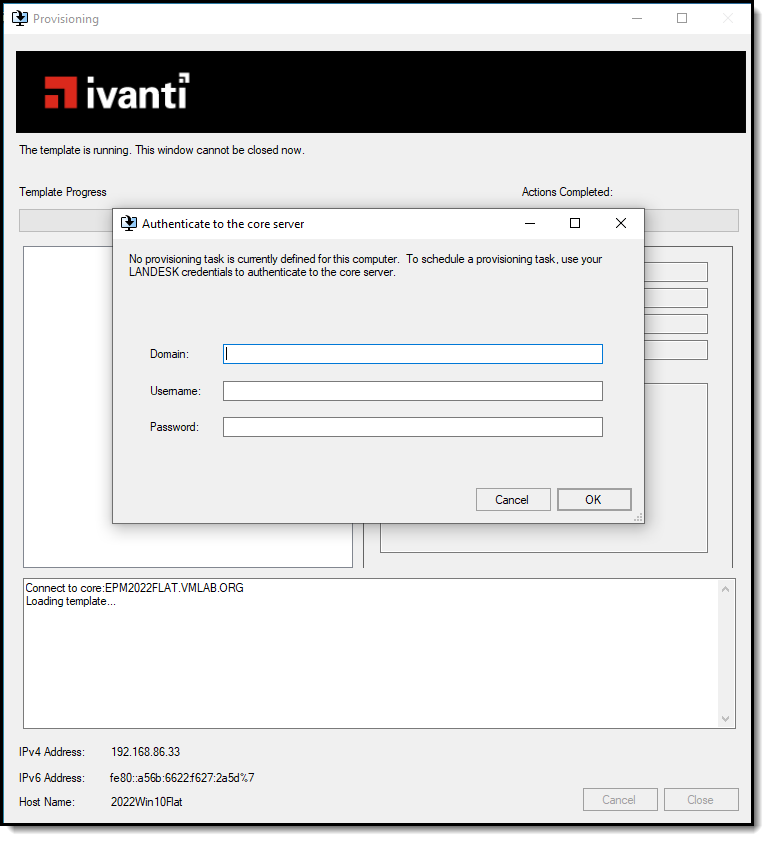
Task: Click the Provisioning window title bar icon
Action: click(19, 18)
